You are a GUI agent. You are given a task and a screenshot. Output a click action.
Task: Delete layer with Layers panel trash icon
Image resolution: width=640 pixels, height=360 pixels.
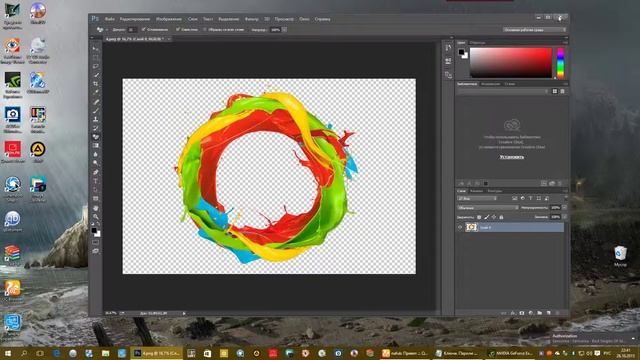(x=558, y=313)
